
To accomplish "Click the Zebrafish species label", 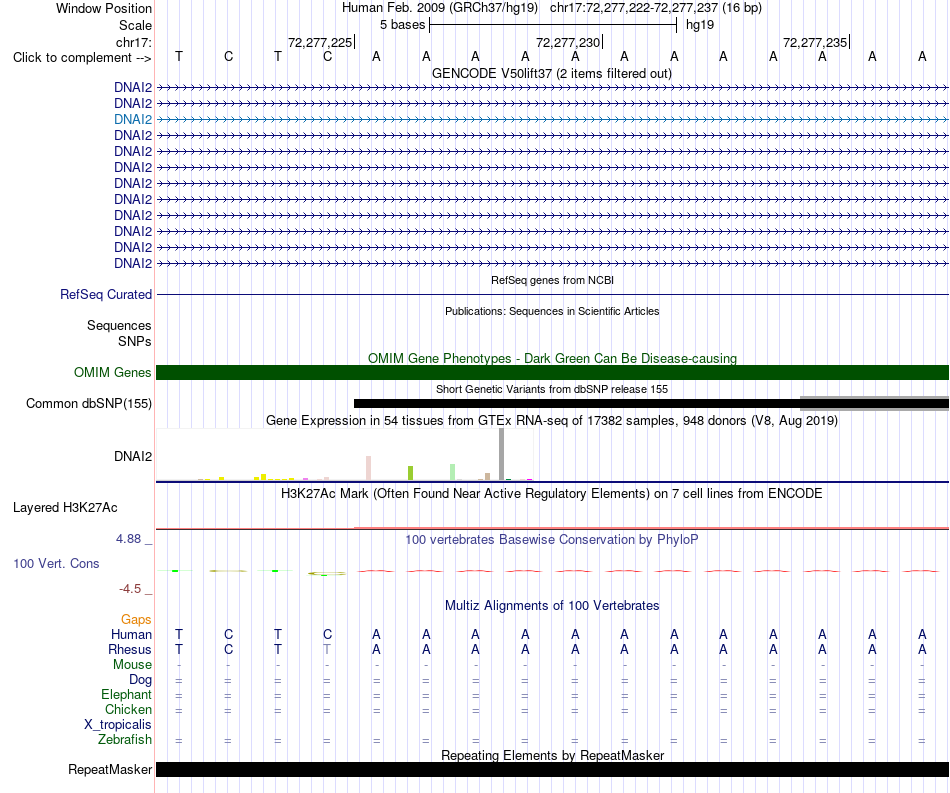I will coord(125,740).
